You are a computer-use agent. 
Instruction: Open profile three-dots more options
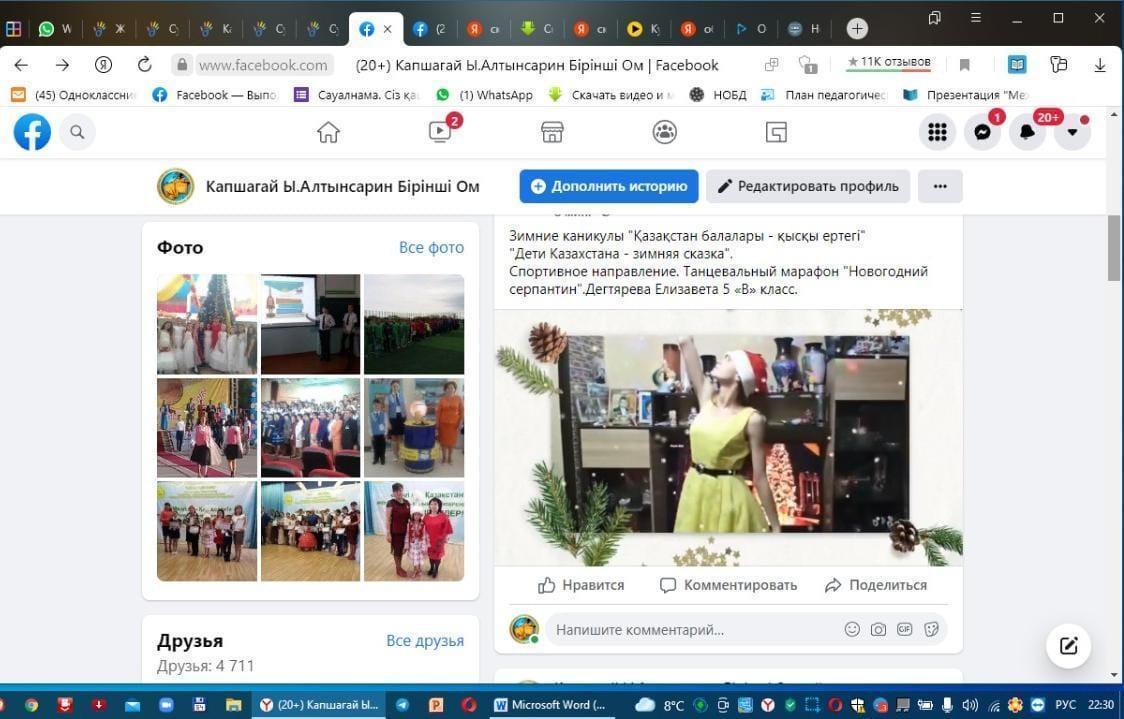pyautogui.click(x=939, y=186)
